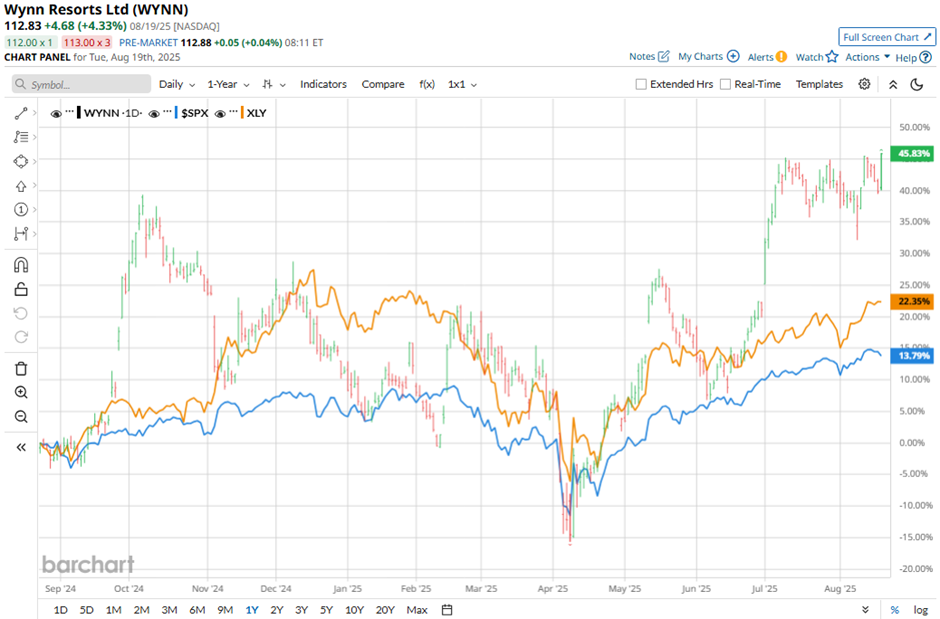Click the Watch star icon

coord(831,57)
